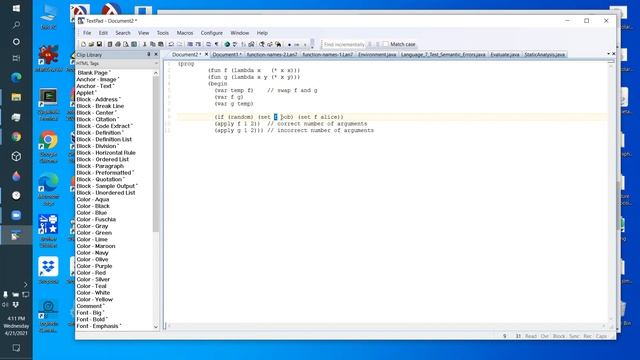640x360 pixels.
Task: Switch to the StaticAnalysis.java tab
Action: [544, 55]
